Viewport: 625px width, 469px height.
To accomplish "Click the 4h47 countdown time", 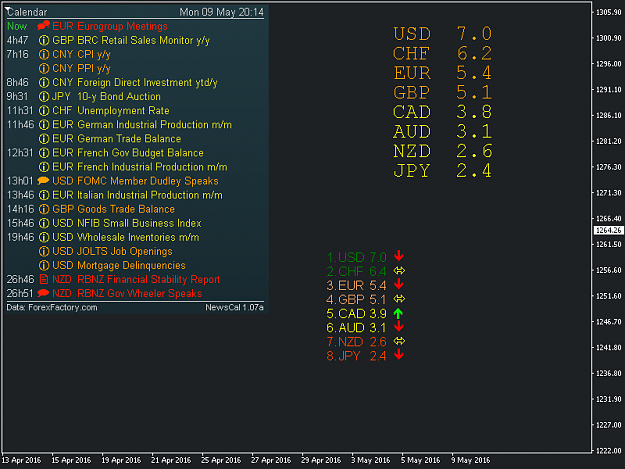I will [17, 40].
